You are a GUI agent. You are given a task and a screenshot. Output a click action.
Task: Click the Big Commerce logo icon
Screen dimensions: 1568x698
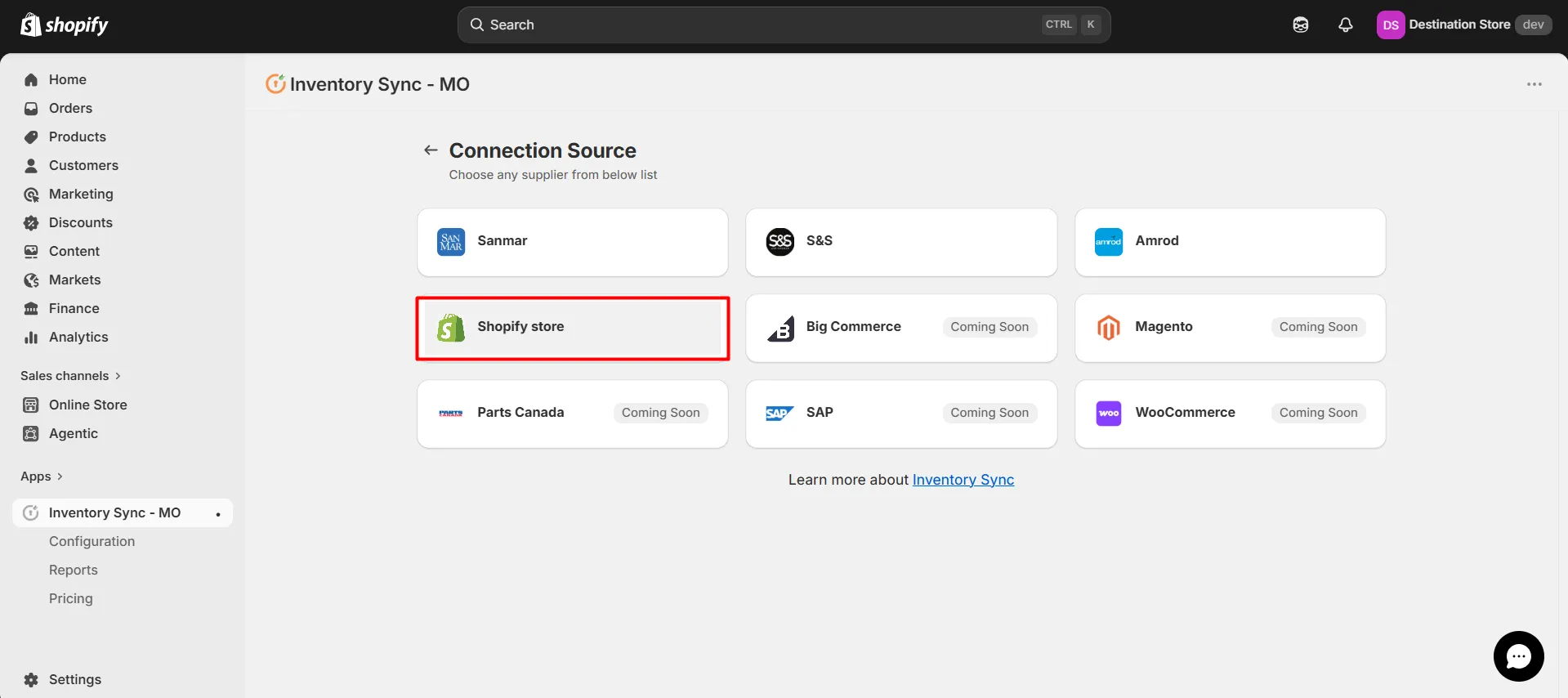[x=780, y=329]
